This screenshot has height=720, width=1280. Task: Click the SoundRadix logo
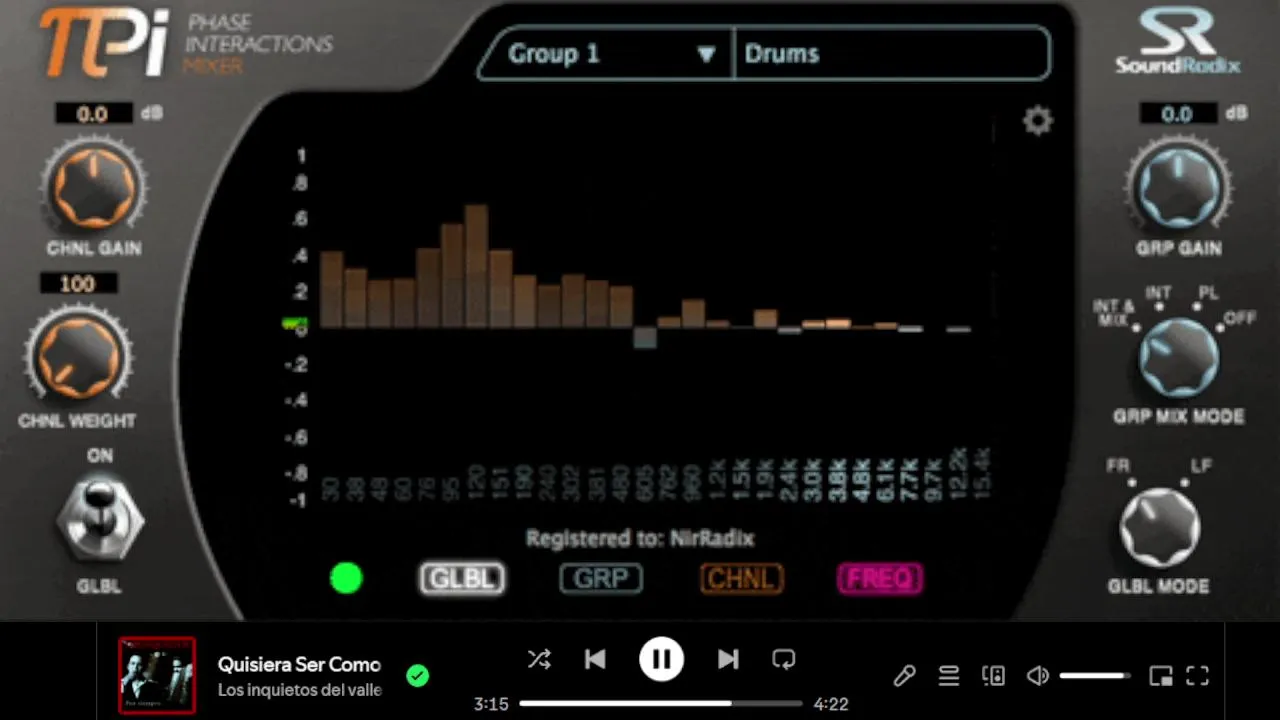1178,41
